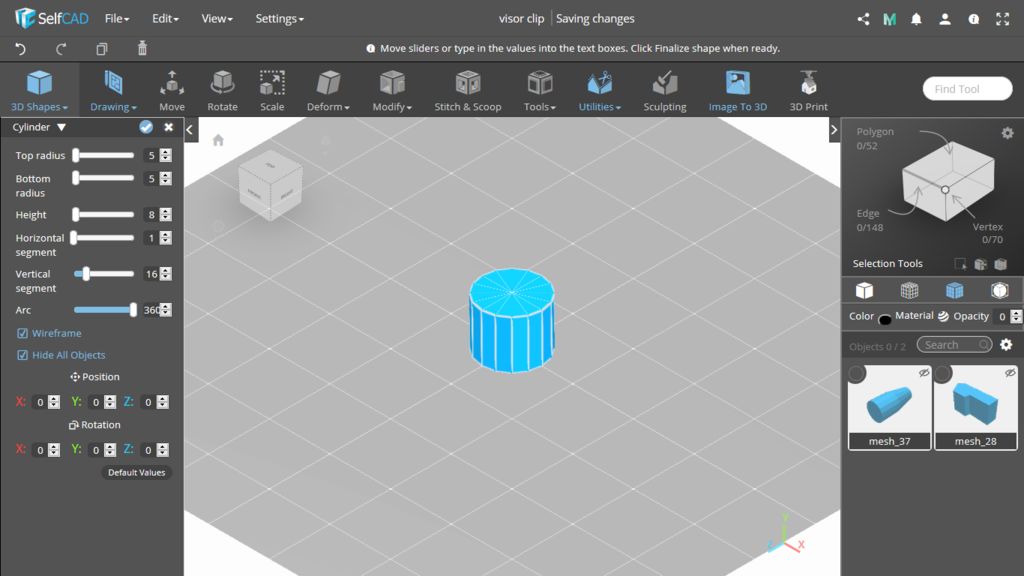Collapse the left panel arrow
This screenshot has height=576, width=1024.
[189, 129]
